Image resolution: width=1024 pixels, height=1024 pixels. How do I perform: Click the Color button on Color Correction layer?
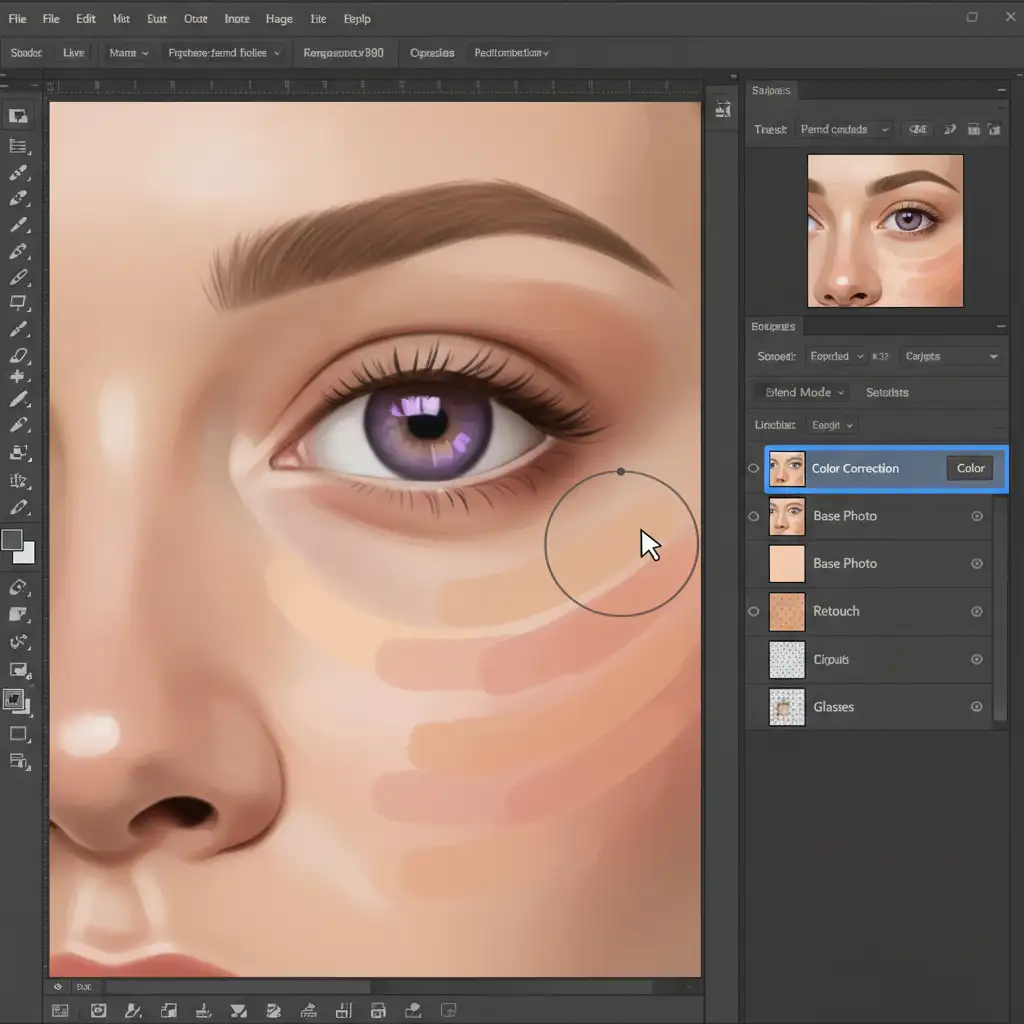970,468
